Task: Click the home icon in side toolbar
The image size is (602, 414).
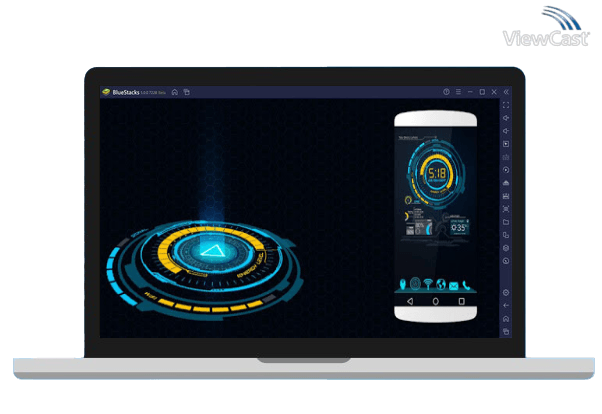Action: pyautogui.click(x=506, y=319)
